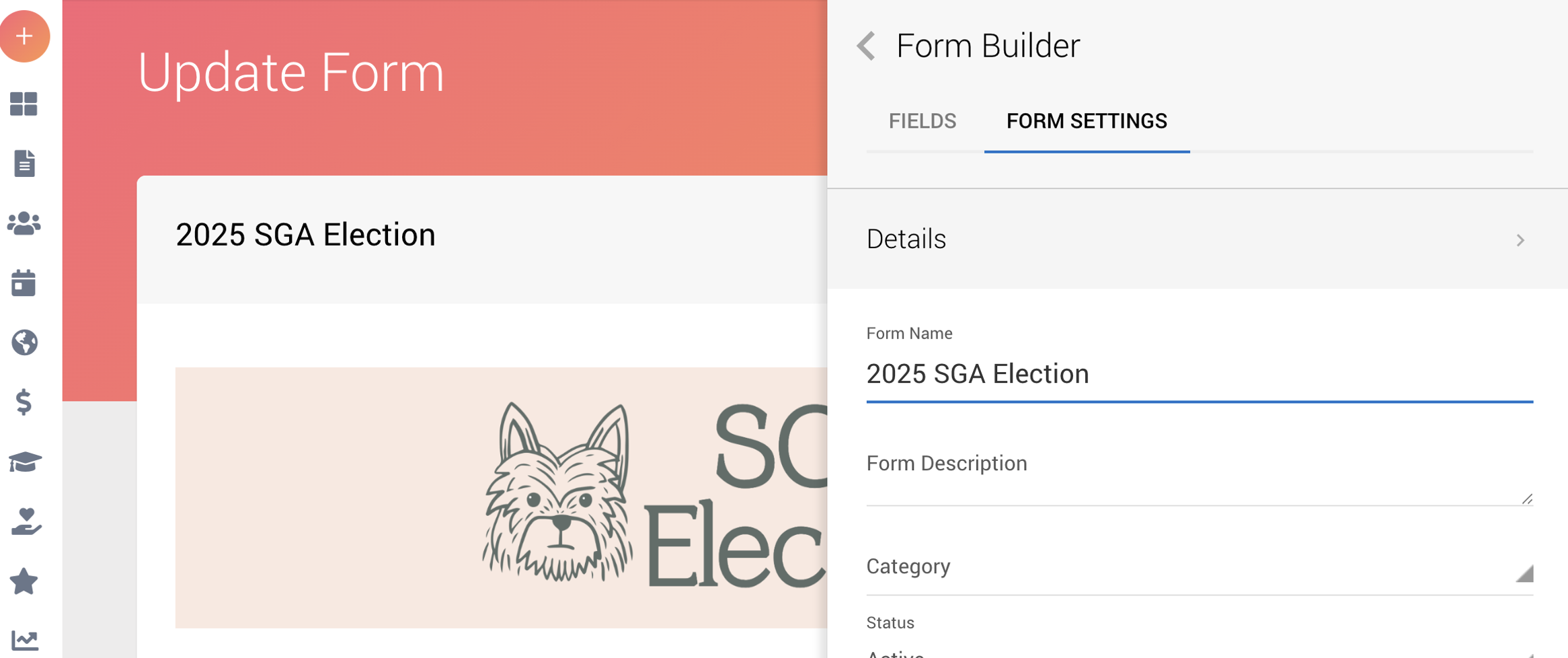Select the FORM SETTINGS tab
The image size is (1568, 658).
pyautogui.click(x=1087, y=121)
